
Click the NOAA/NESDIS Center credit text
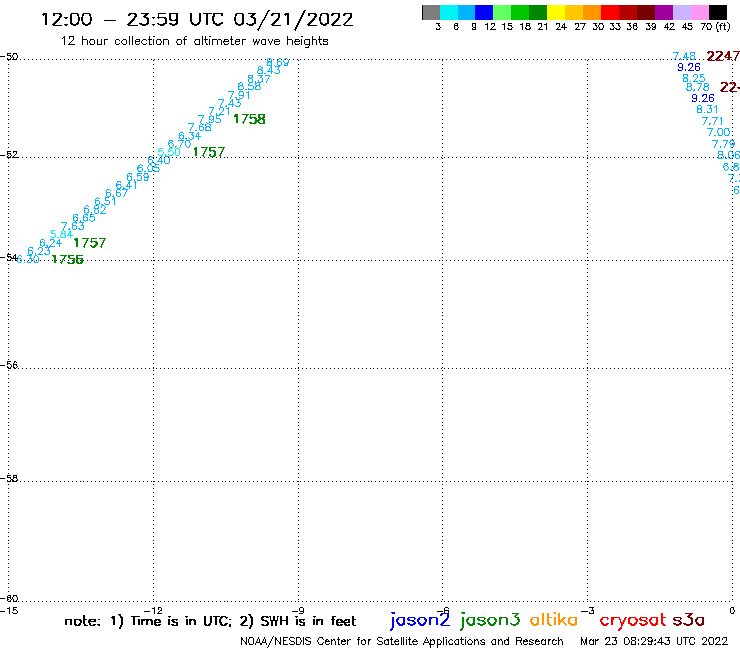coord(402,641)
